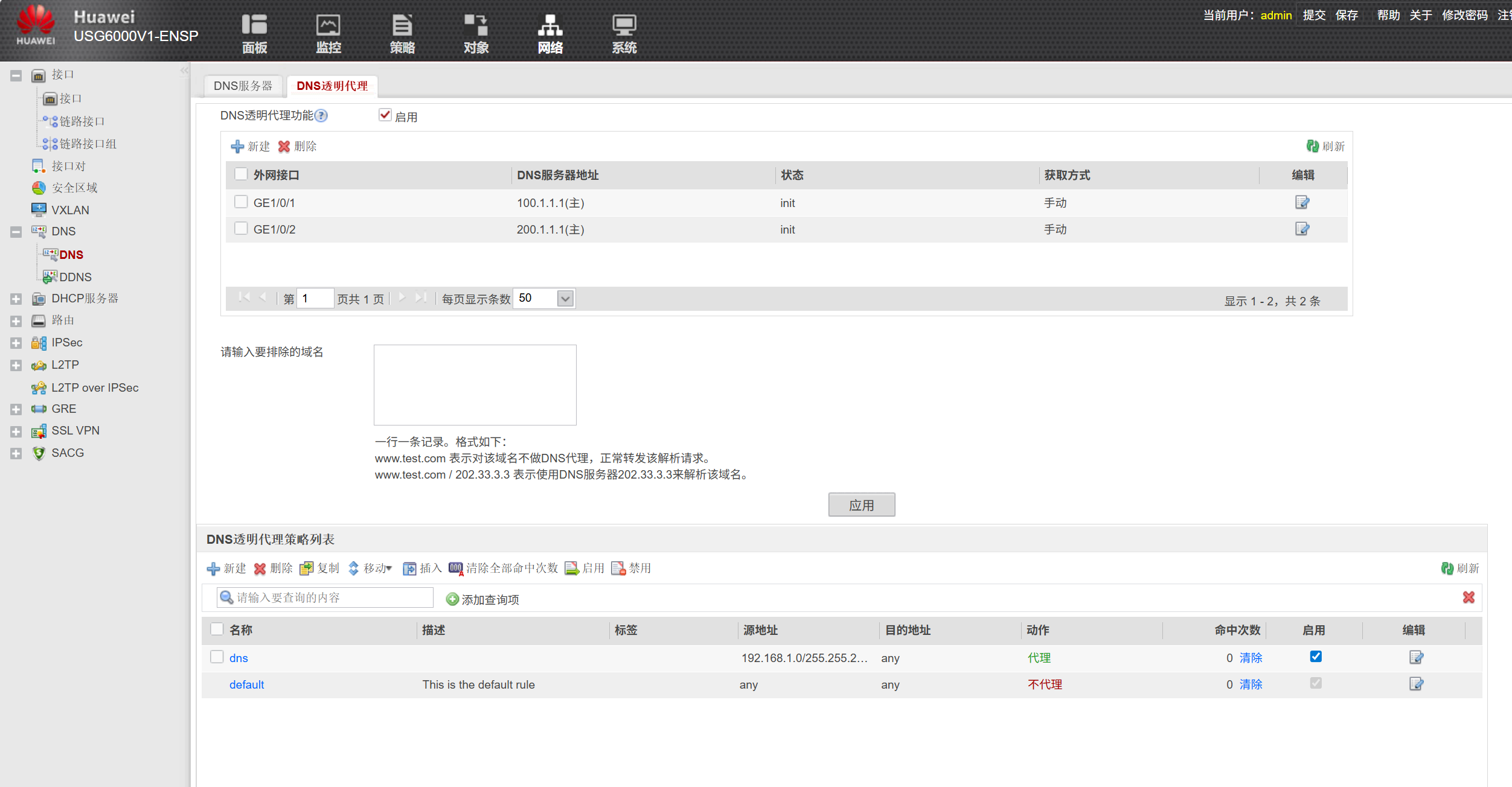Expand the DHCP服务器 tree node
Screen dimensions: 1512x787
[16, 299]
